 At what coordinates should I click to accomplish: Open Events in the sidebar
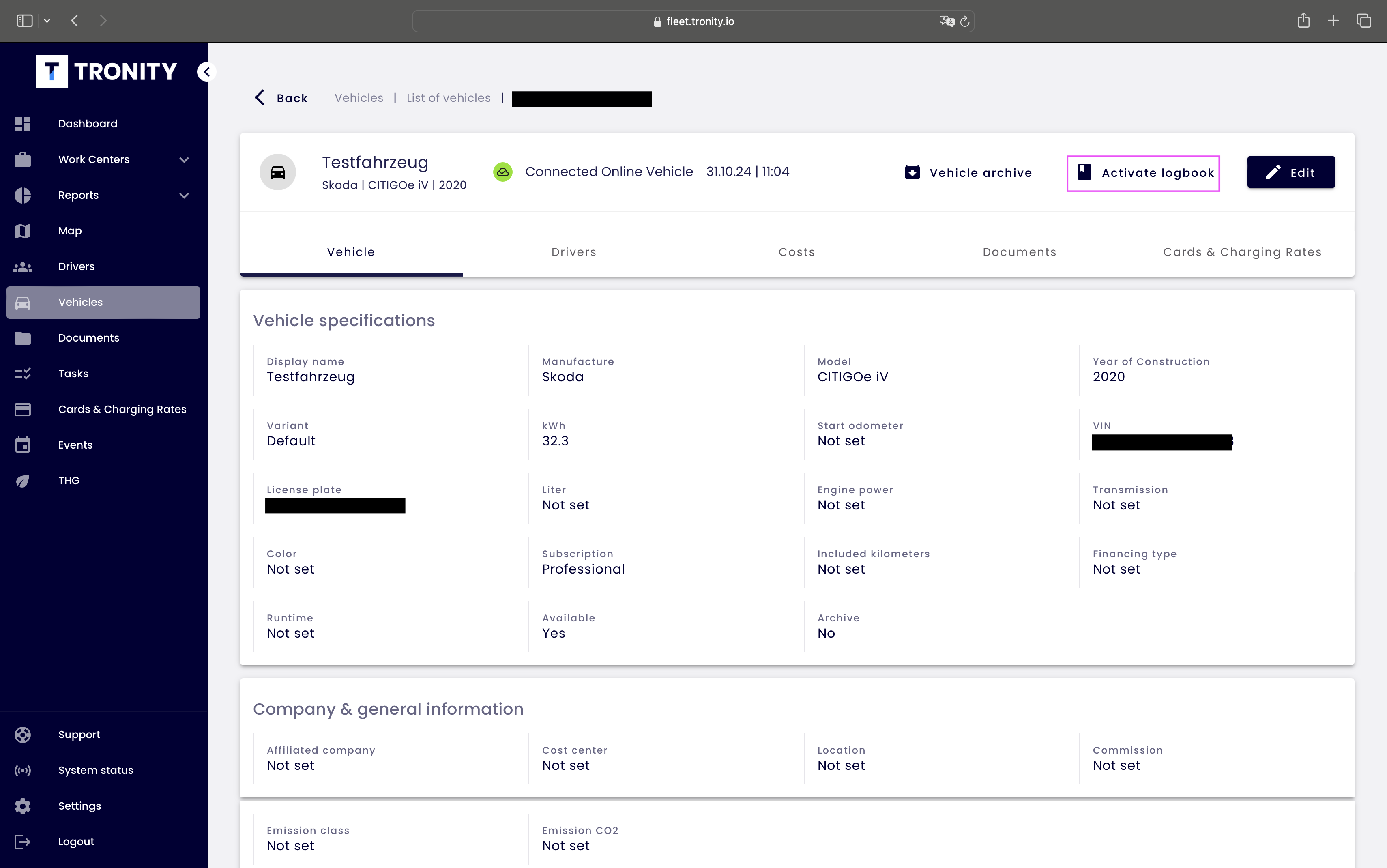pos(103,445)
